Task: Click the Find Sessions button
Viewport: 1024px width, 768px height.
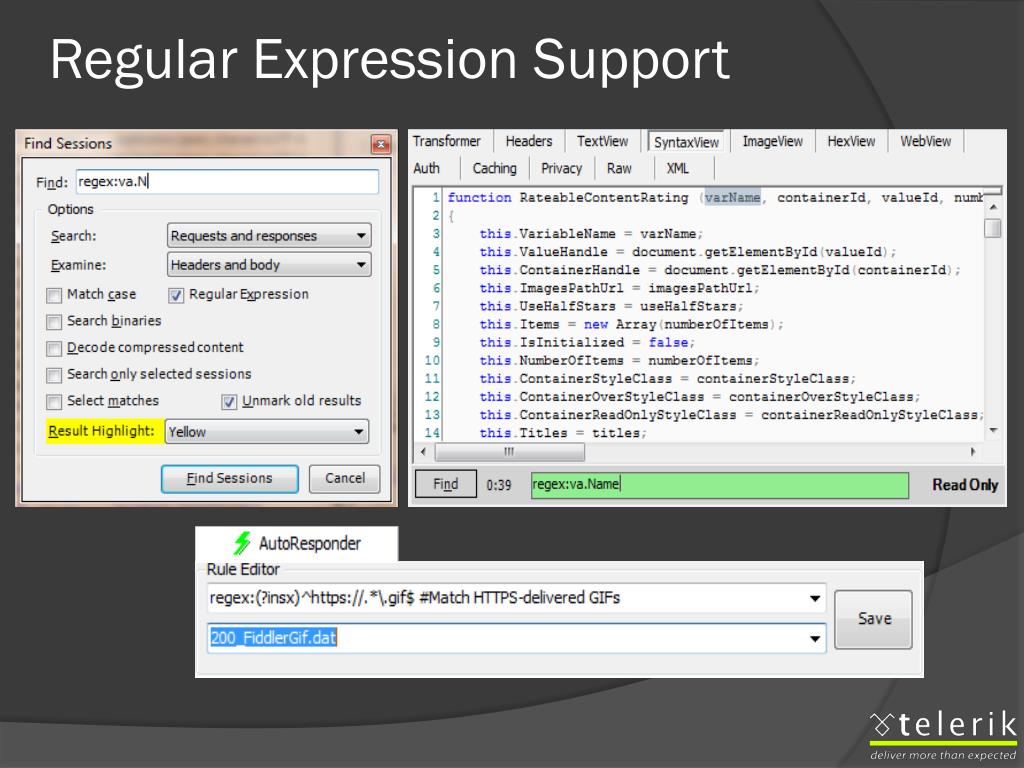Action: [x=230, y=479]
